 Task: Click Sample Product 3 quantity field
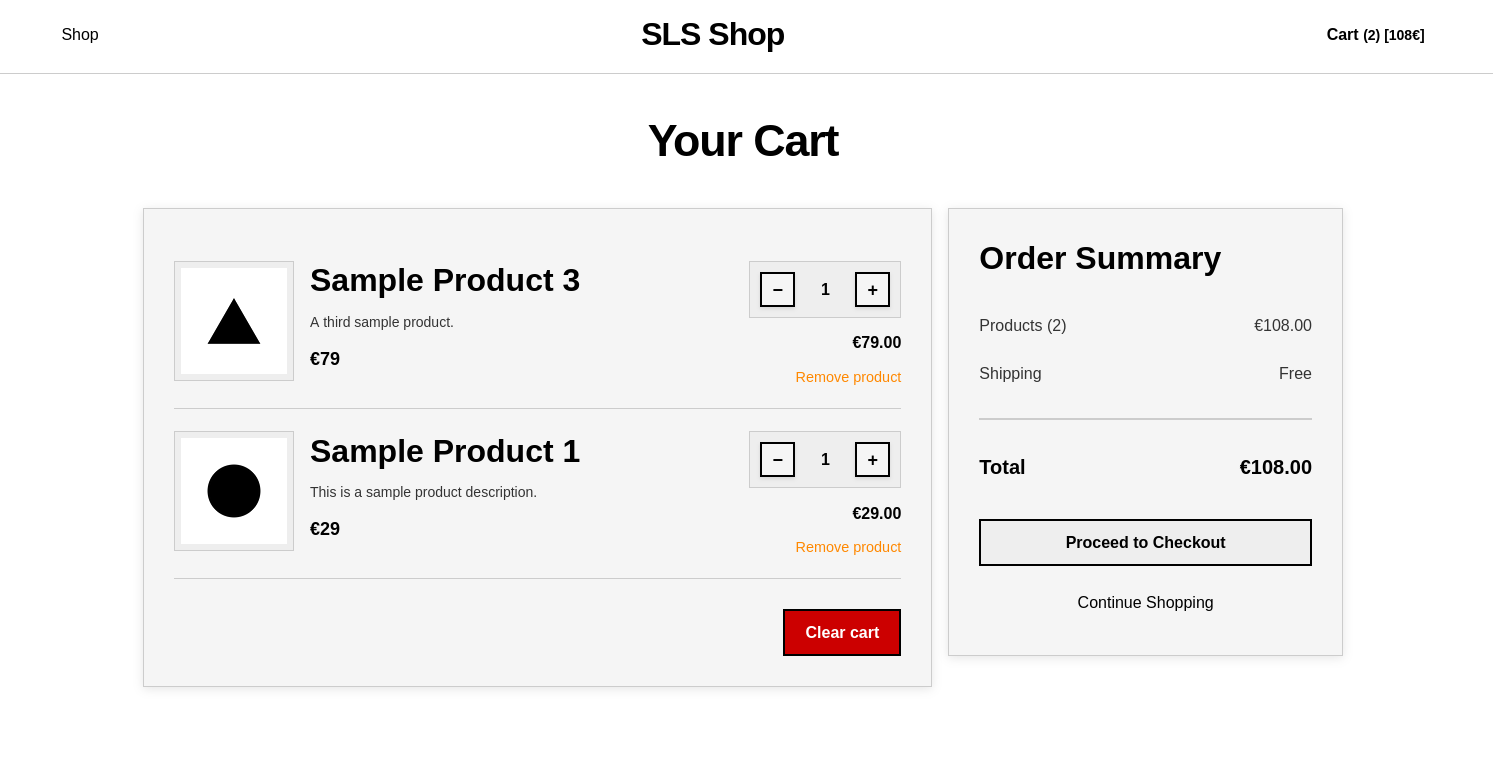pyautogui.click(x=825, y=289)
